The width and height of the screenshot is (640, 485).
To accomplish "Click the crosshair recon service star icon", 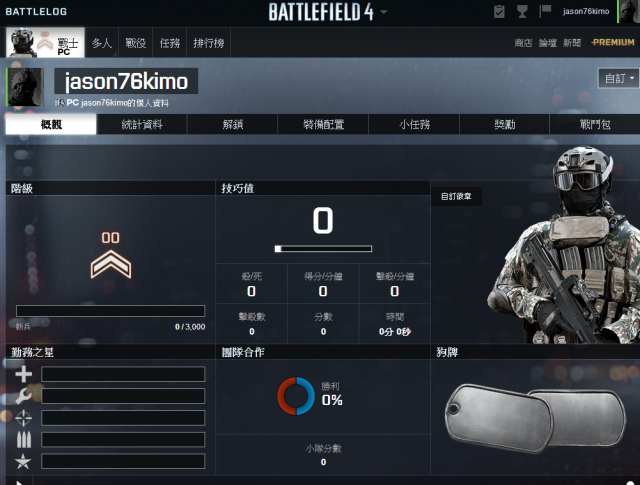I will (x=23, y=418).
